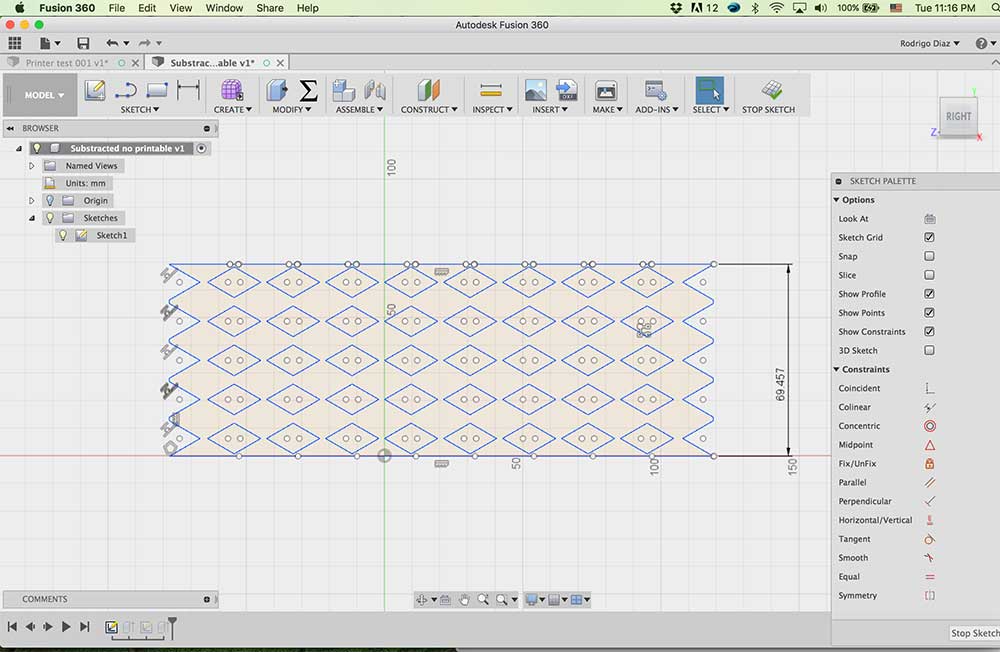Click the Stop Sketch toolbar icon
Viewport: 1000px width, 652px height.
772,90
